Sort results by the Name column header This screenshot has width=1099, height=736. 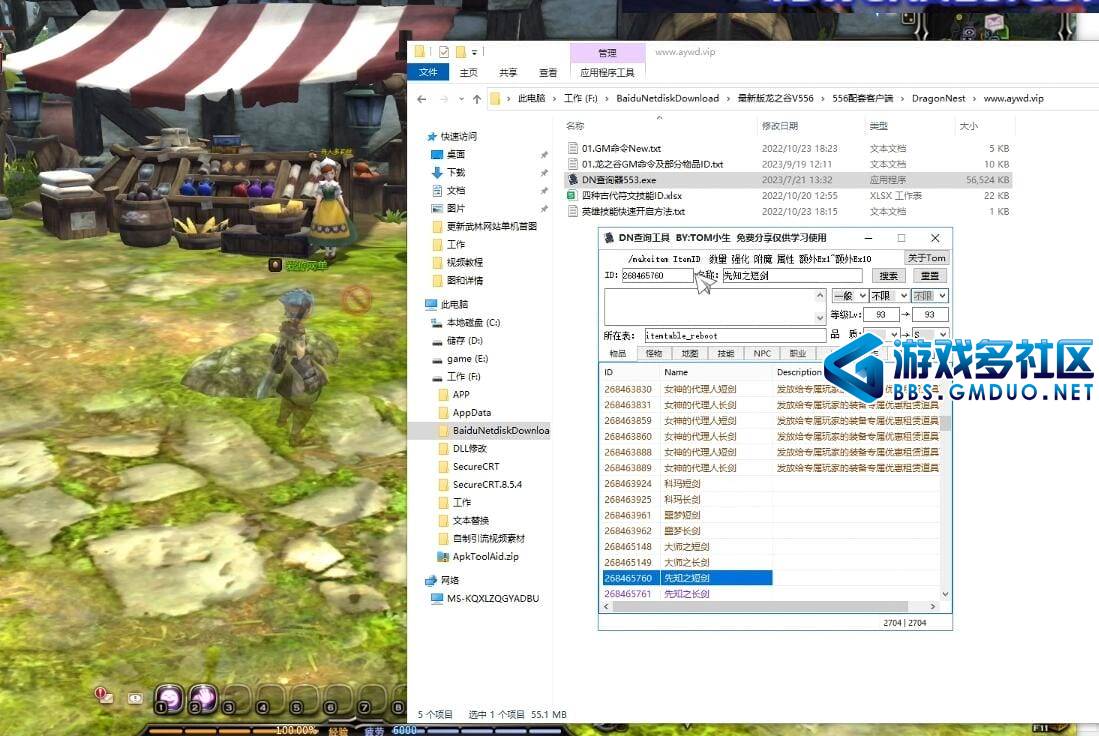(x=716, y=372)
